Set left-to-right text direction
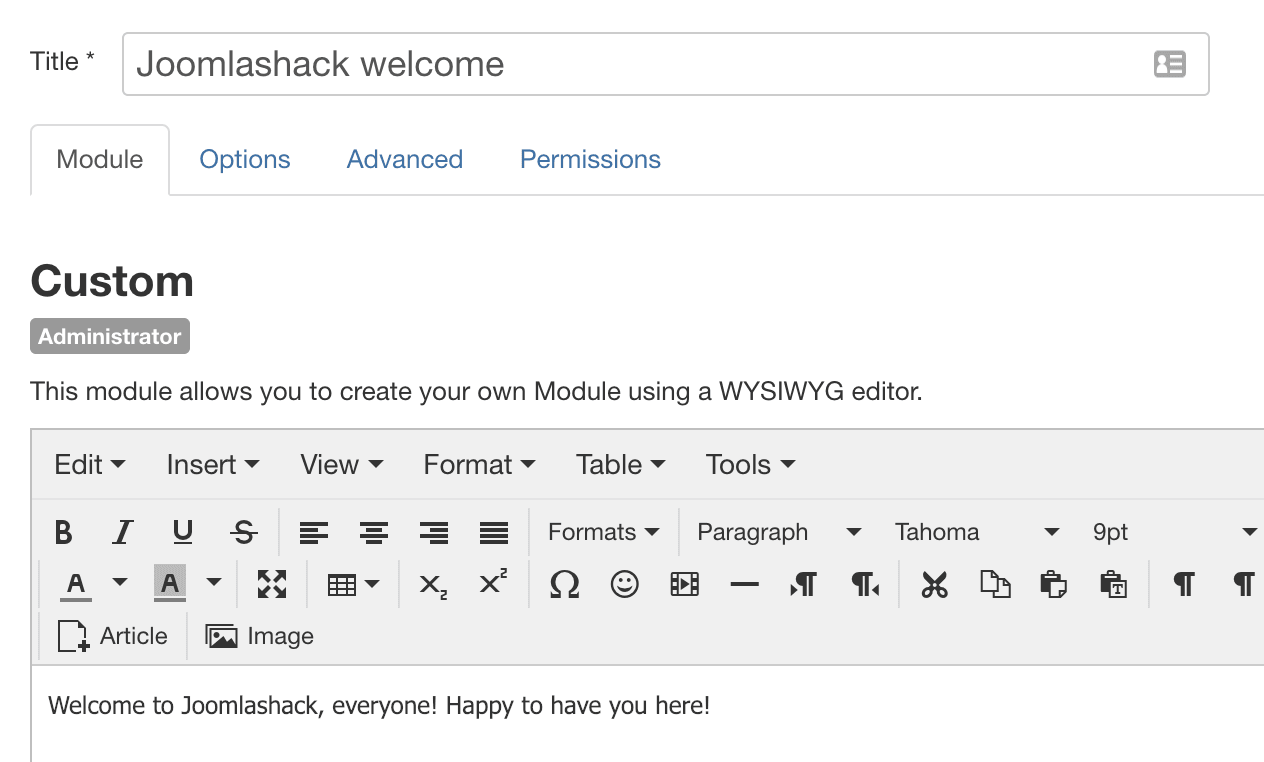 pos(804,584)
